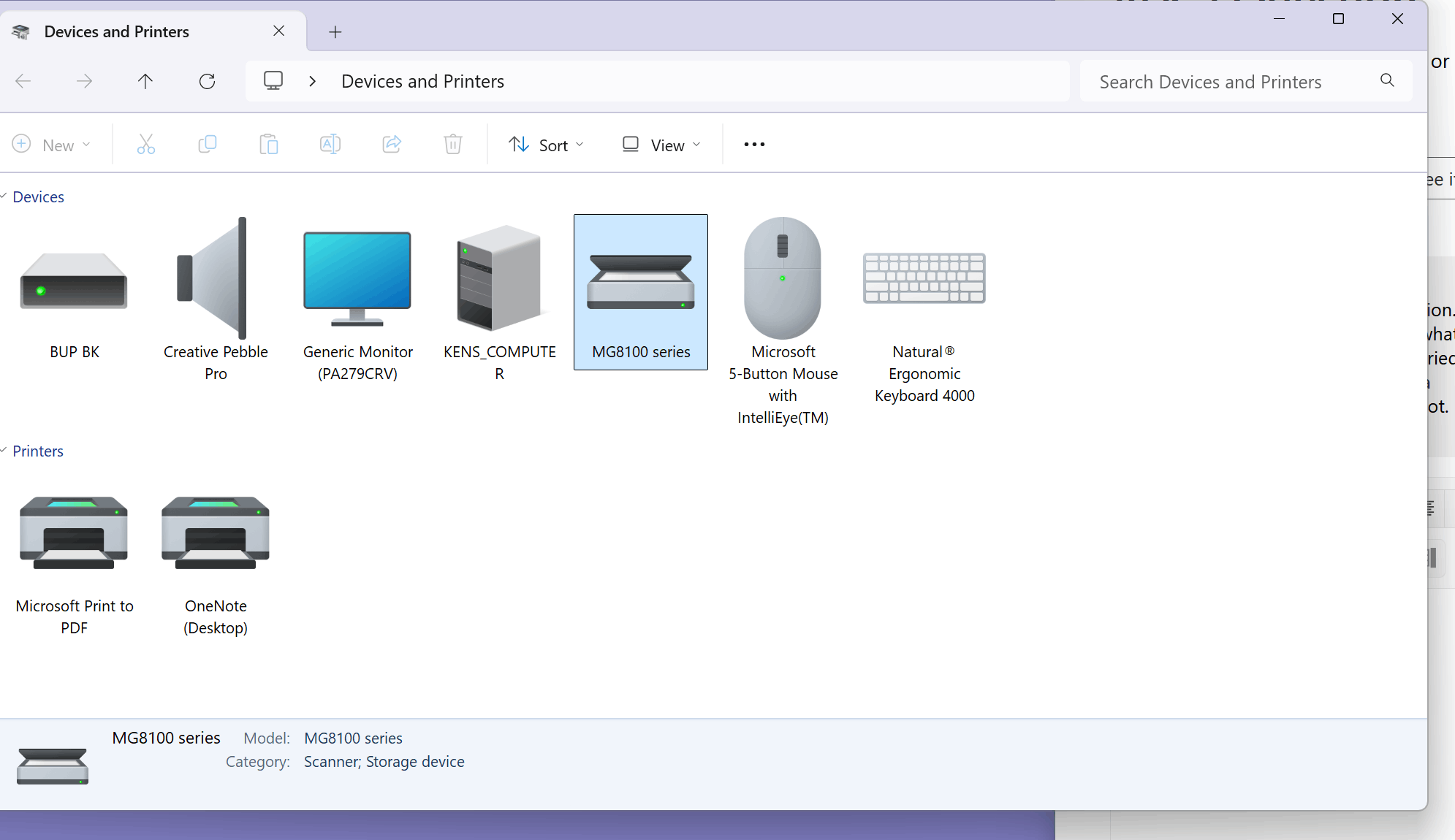Open the See more ellipsis menu
Screen dimensions: 1455x840
[x=754, y=145]
